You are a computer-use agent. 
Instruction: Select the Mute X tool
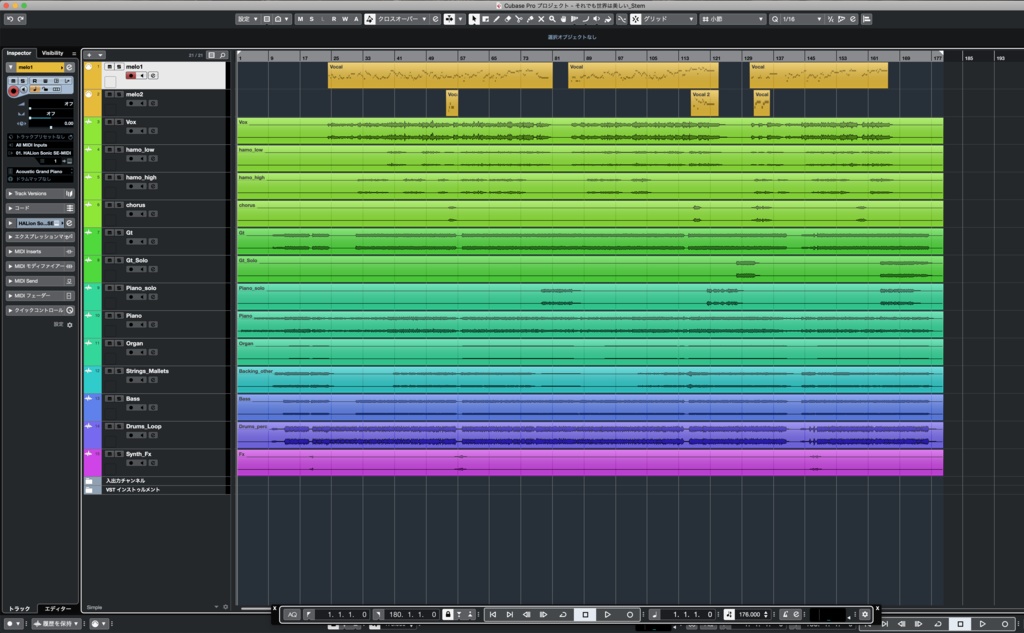coord(541,19)
